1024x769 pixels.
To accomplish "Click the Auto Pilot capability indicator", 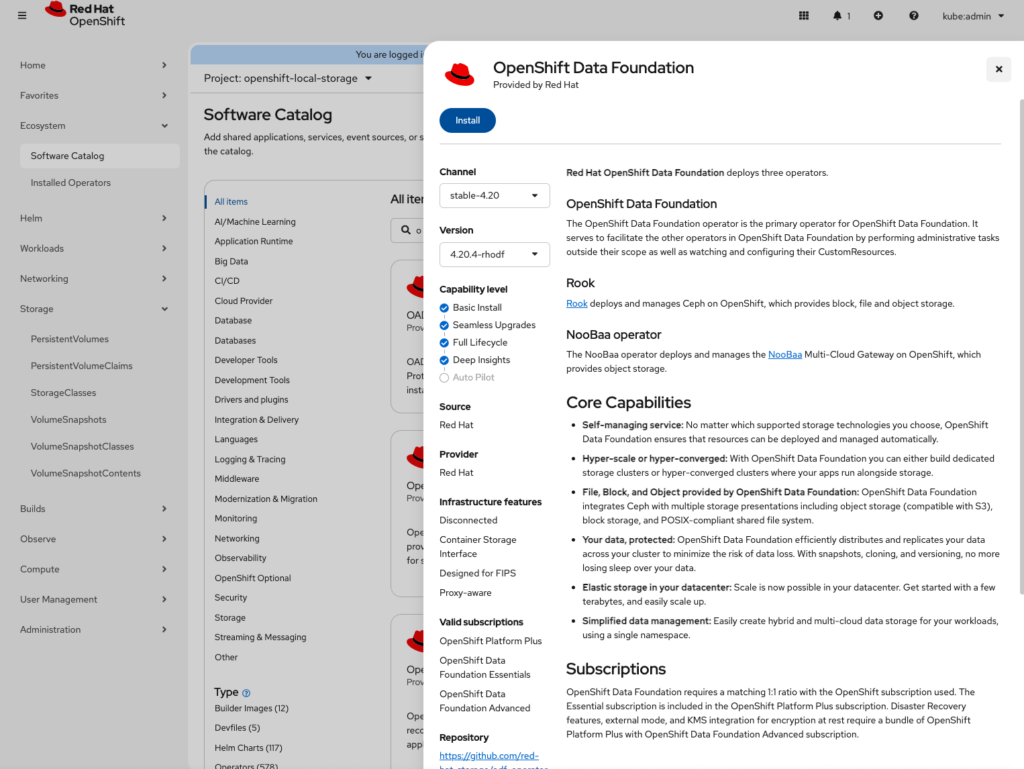I will tap(445, 378).
